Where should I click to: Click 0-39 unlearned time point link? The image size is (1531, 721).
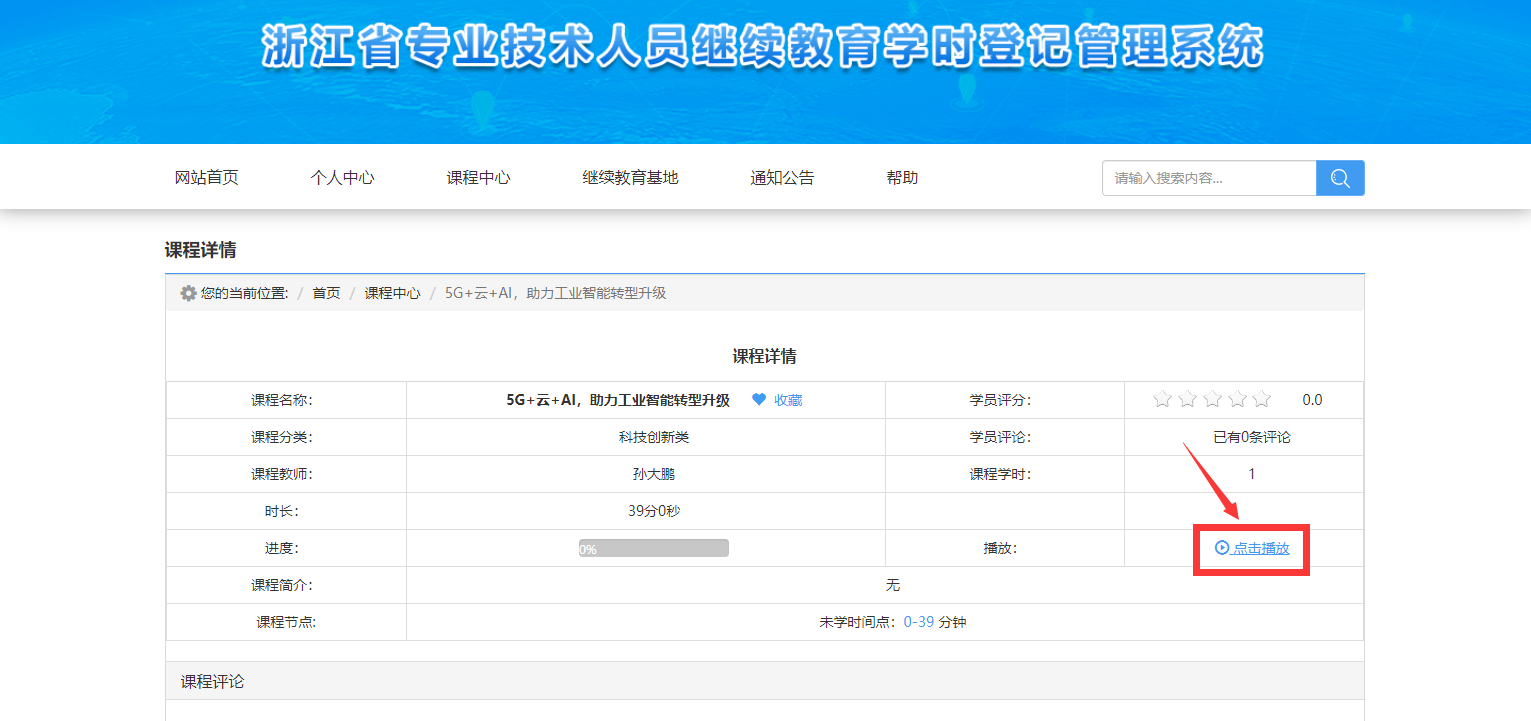coord(918,622)
